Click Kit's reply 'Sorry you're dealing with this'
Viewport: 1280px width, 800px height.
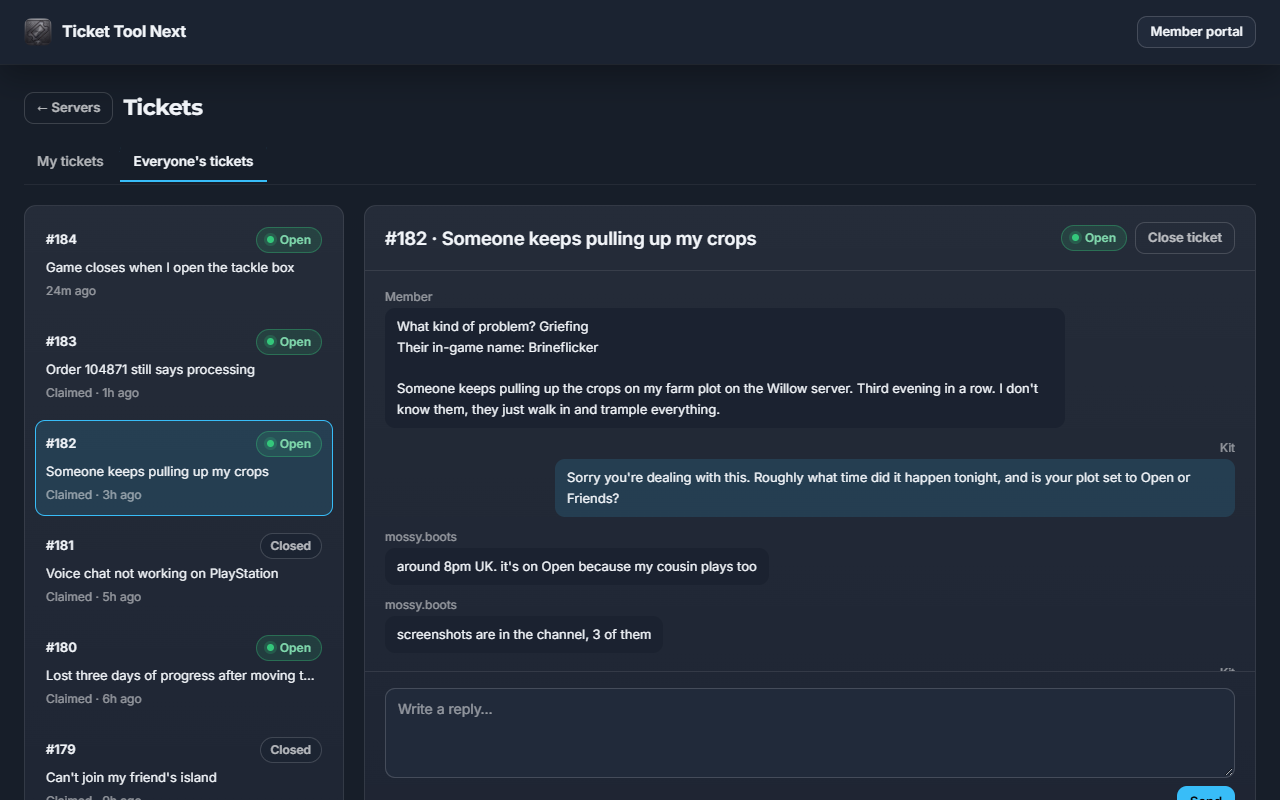click(895, 488)
